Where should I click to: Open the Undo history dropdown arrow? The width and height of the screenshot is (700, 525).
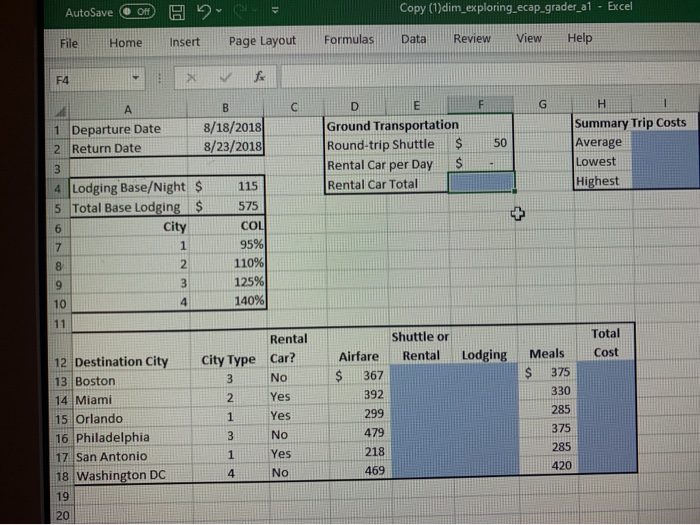click(x=219, y=11)
